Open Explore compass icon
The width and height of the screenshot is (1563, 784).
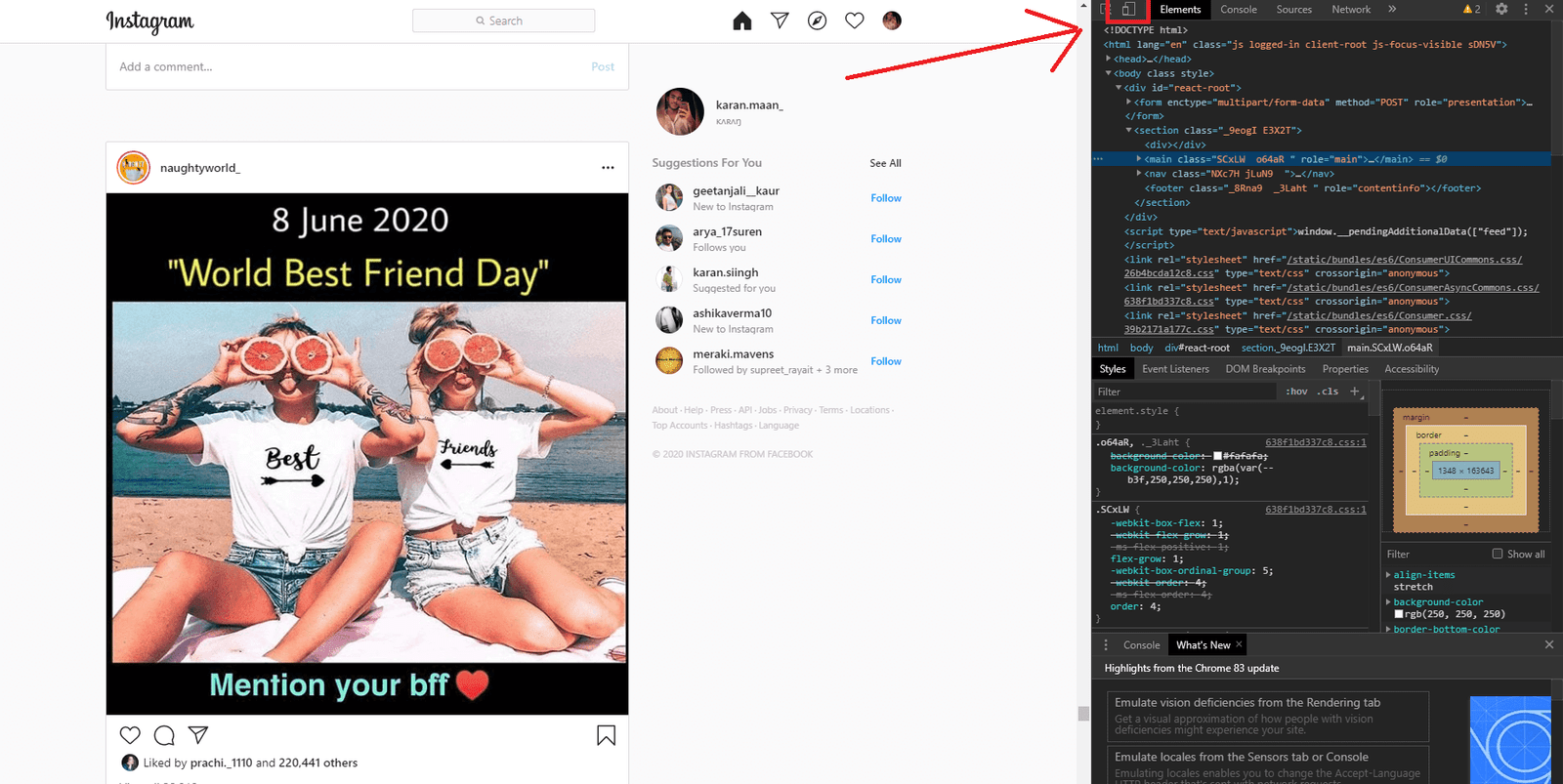pos(818,21)
